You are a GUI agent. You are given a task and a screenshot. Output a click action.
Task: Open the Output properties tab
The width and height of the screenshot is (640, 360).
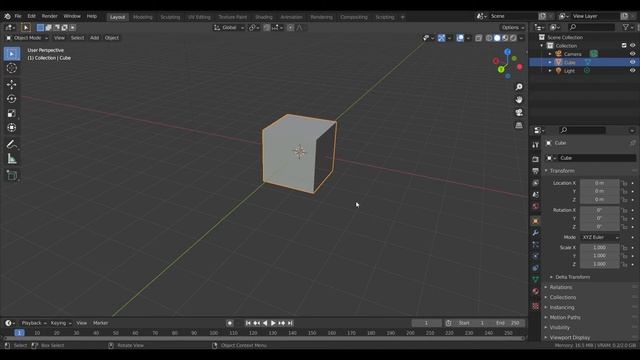536,171
